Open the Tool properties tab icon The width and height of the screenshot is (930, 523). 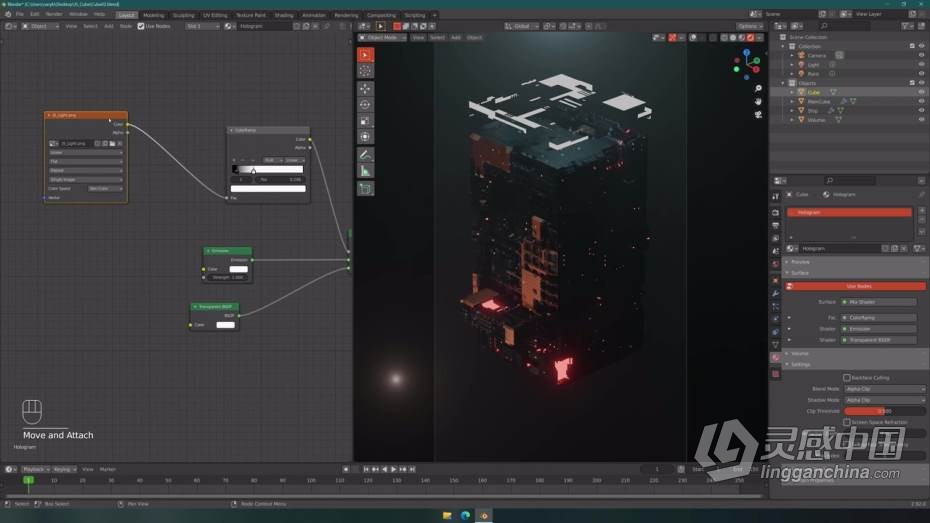coord(775,197)
